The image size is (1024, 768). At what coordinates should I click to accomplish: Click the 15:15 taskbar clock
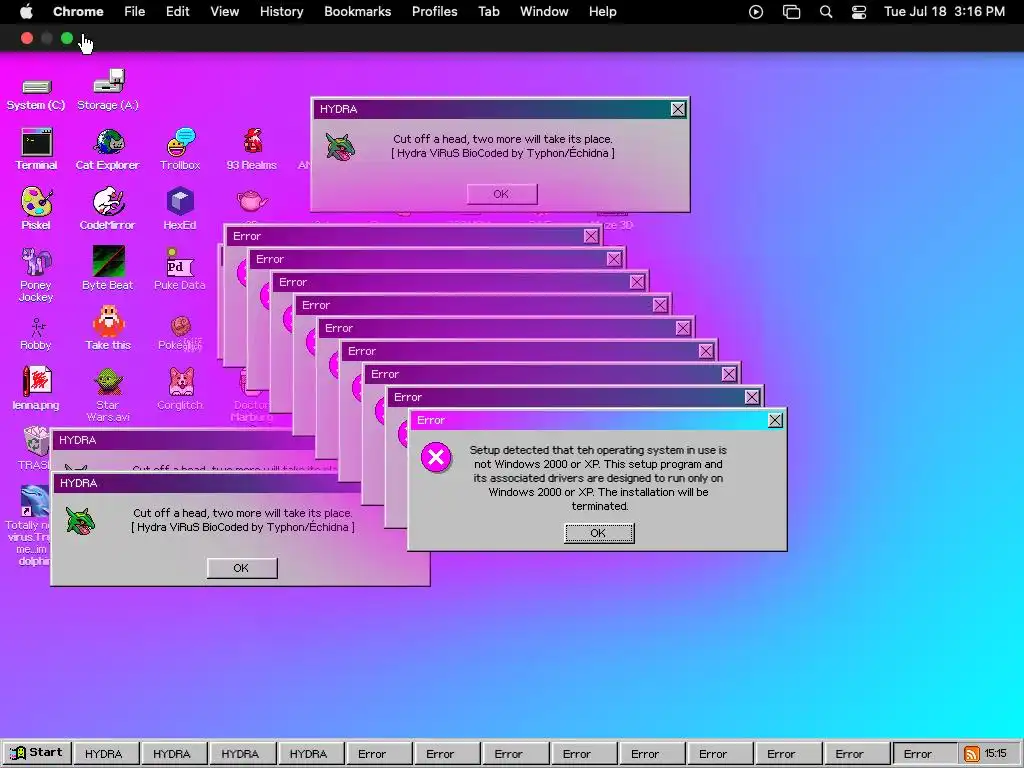pos(996,754)
